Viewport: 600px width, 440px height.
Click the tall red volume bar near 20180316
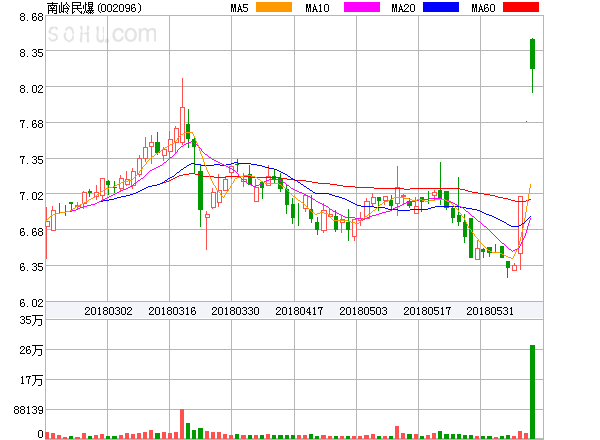click(x=182, y=424)
